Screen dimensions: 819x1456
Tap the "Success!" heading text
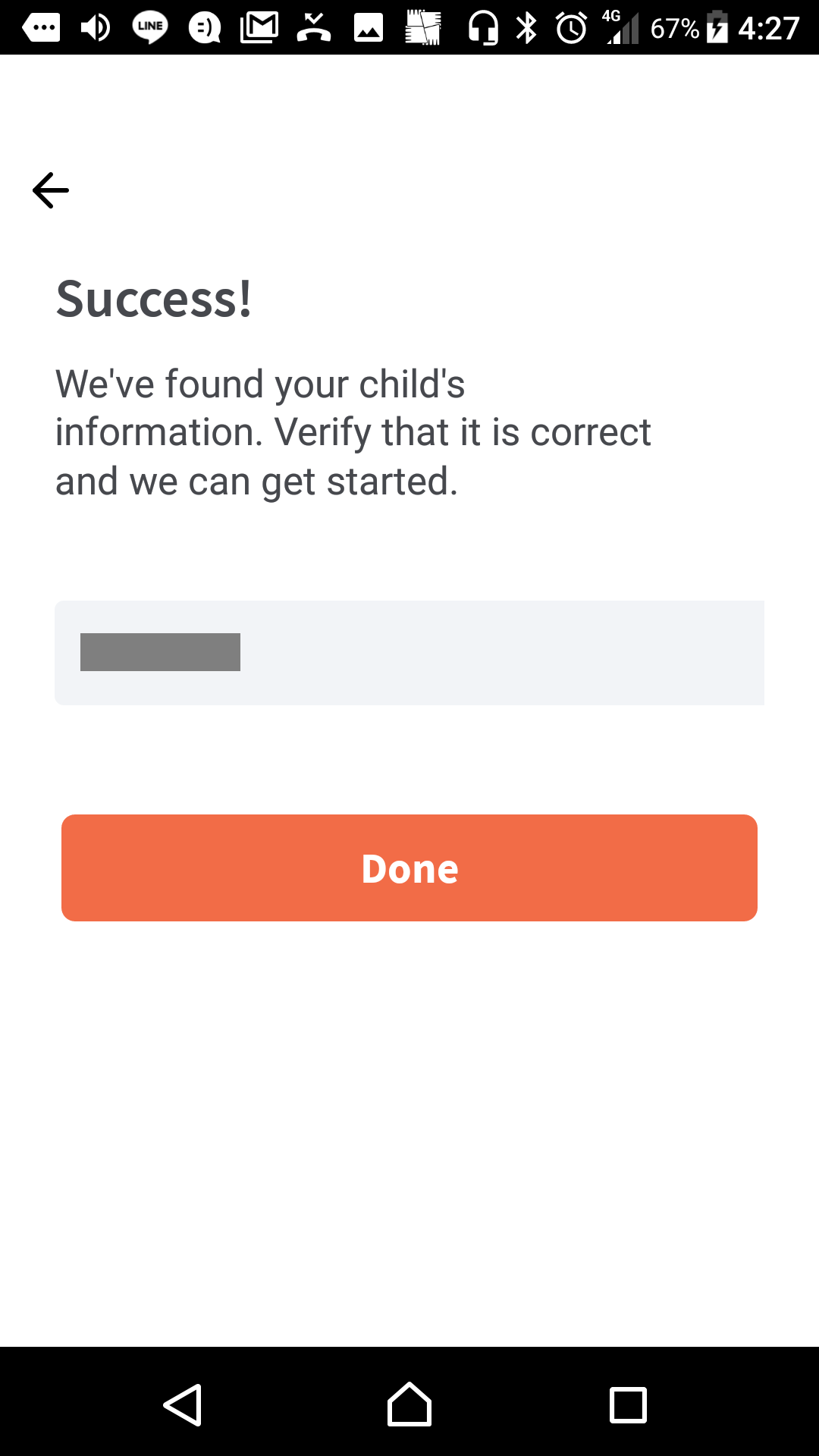click(154, 299)
